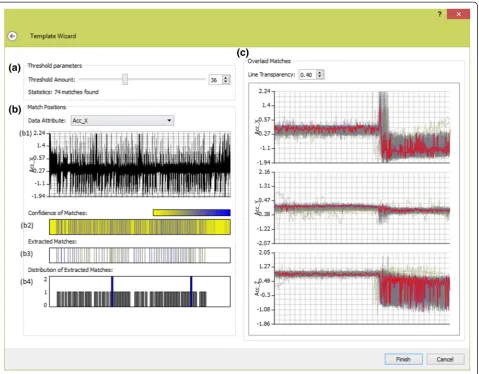Screen dimensions: 479x374
Task: Click the top Acc_X overlaid matches plot
Action: [x=362, y=127]
